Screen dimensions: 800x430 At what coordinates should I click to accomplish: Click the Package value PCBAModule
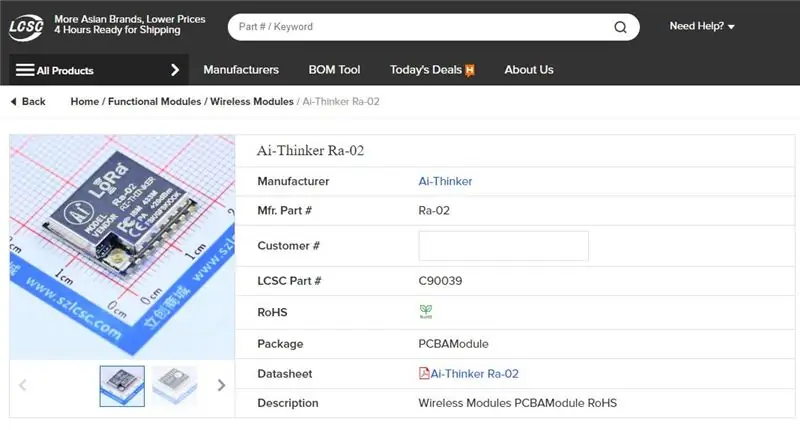coord(453,344)
